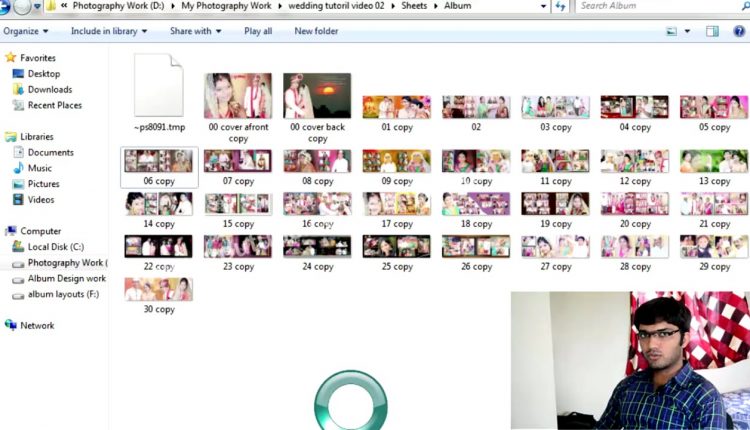The width and height of the screenshot is (750, 430).
Task: Select the 02 image thumbnail
Action: pyautogui.click(x=476, y=107)
